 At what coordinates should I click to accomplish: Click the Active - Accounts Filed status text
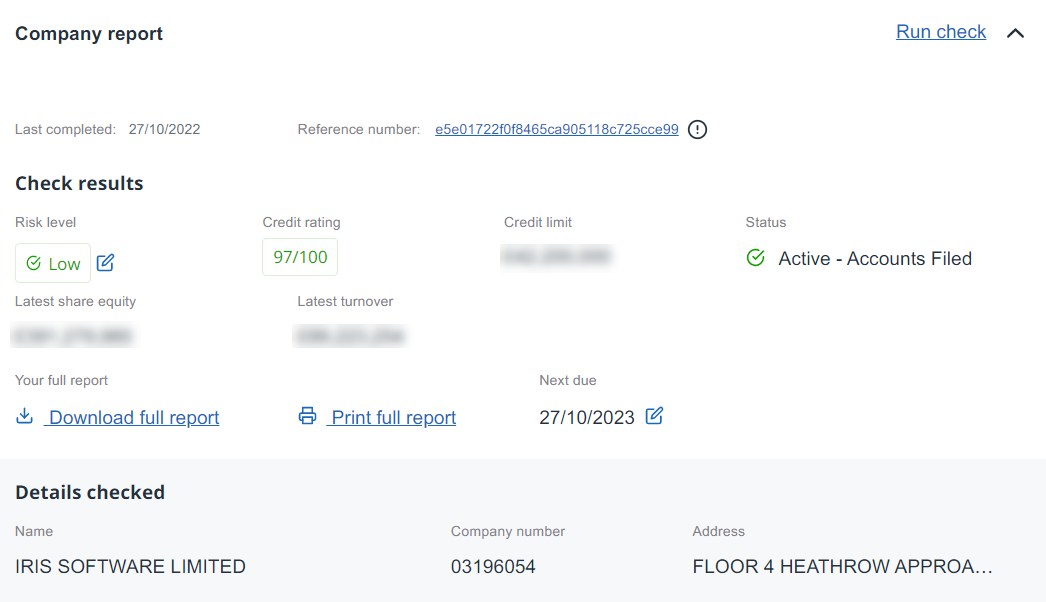(x=875, y=259)
